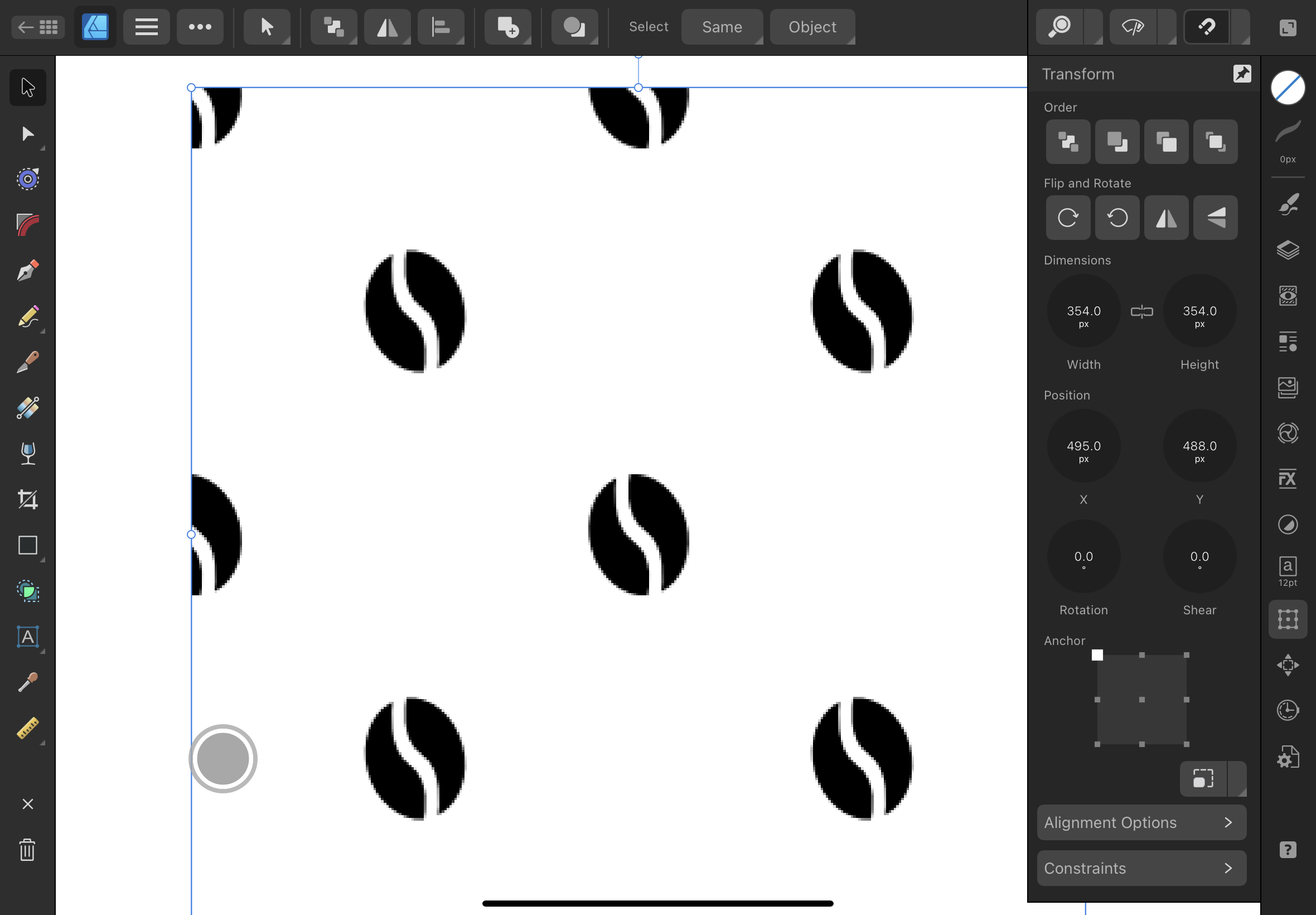
Task: Rotate selection clockwise
Action: (x=1068, y=218)
